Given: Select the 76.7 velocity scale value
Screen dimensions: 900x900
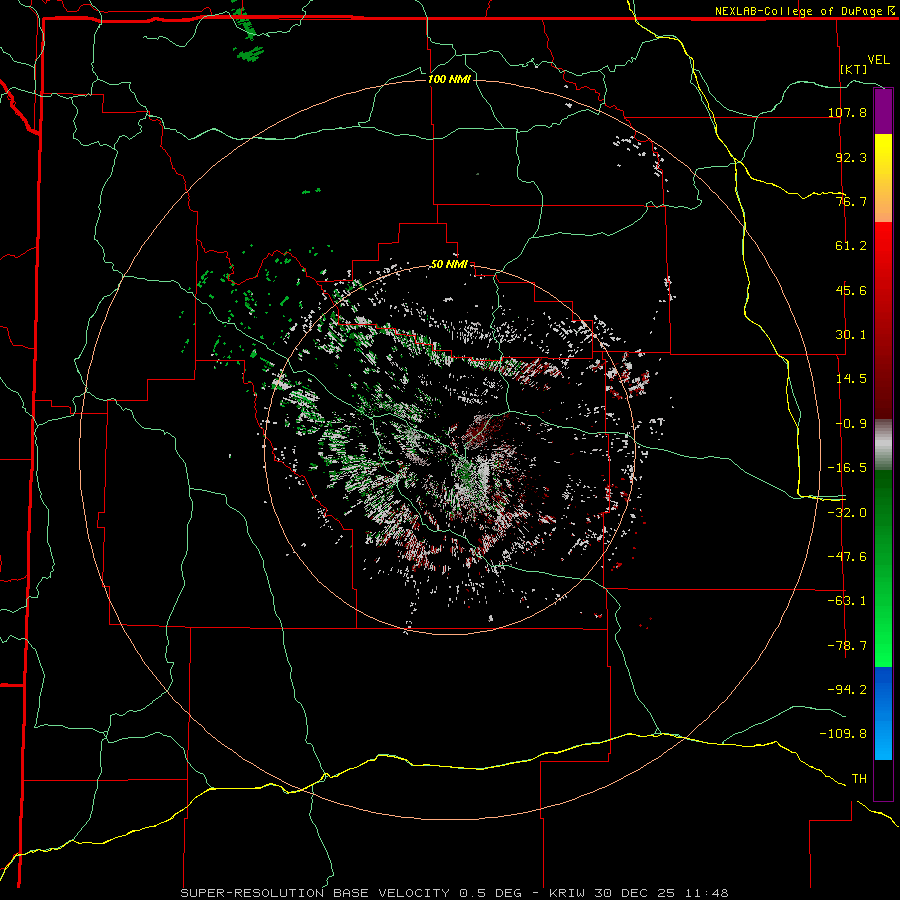Looking at the screenshot, I should point(851,201).
